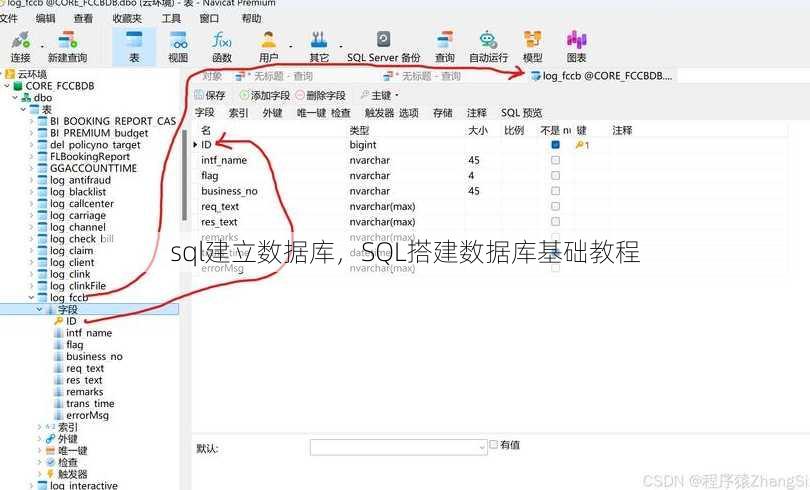Open the 默认 default value dropdown
The height and width of the screenshot is (490, 810).
481,447
